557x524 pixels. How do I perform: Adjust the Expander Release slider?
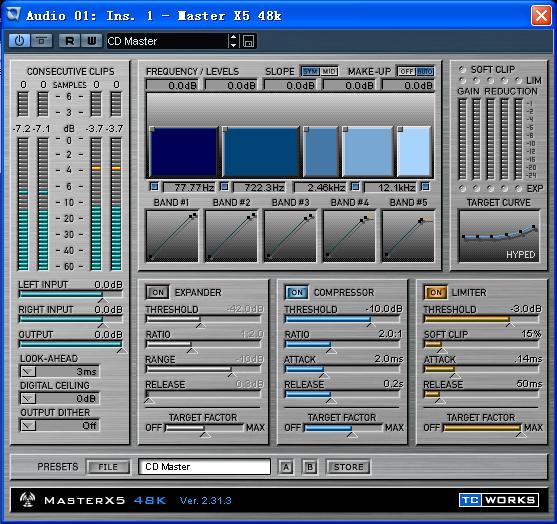203,394
